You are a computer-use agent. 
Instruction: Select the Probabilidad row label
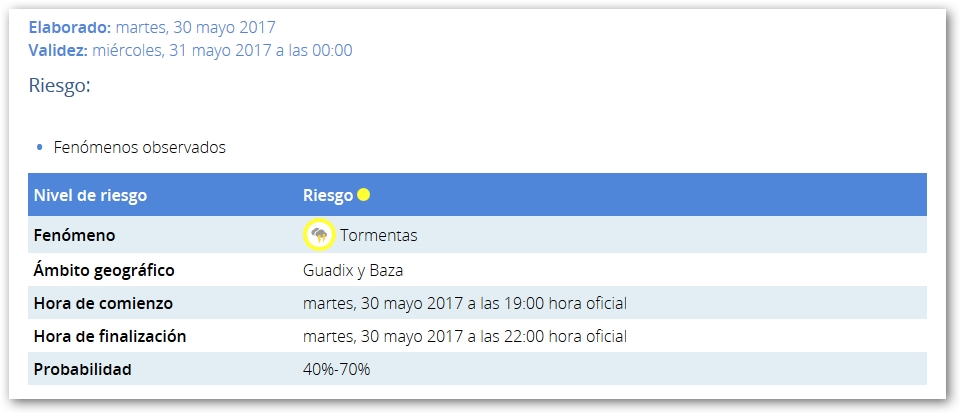(x=82, y=369)
